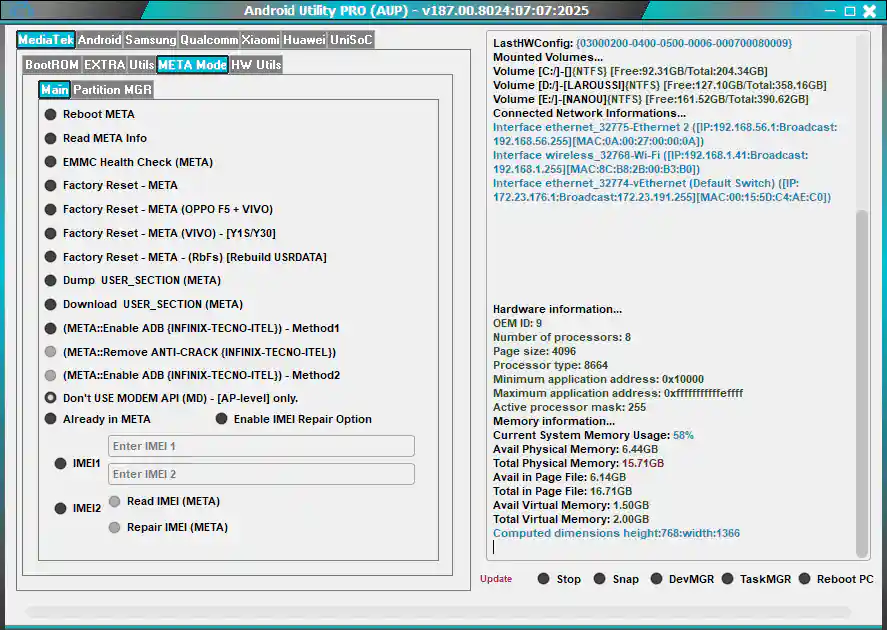This screenshot has height=630, width=887.
Task: Select Factory Reset META Rebuild USRDATA
Action: point(186,257)
